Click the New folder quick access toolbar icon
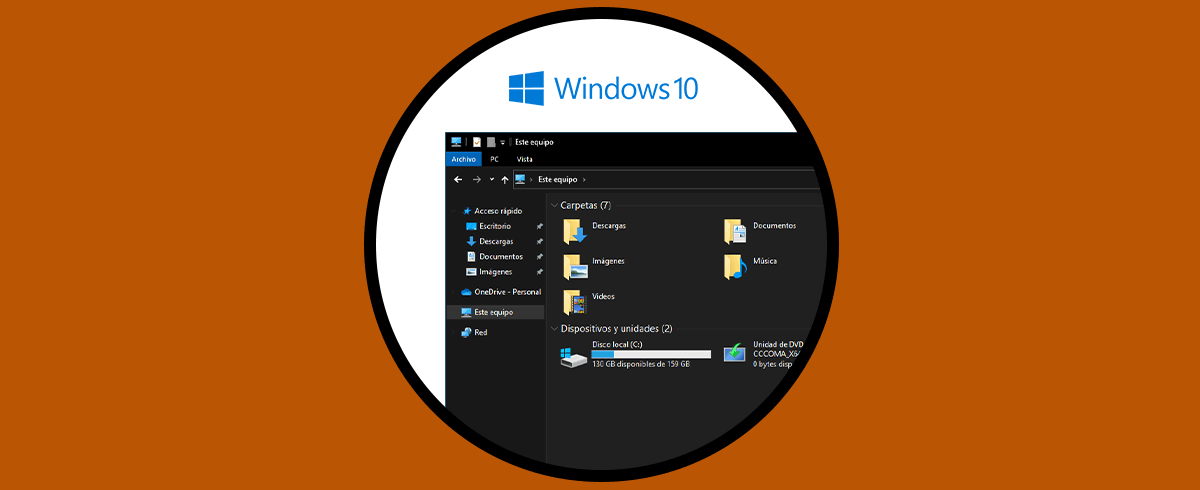 pyautogui.click(x=490, y=142)
